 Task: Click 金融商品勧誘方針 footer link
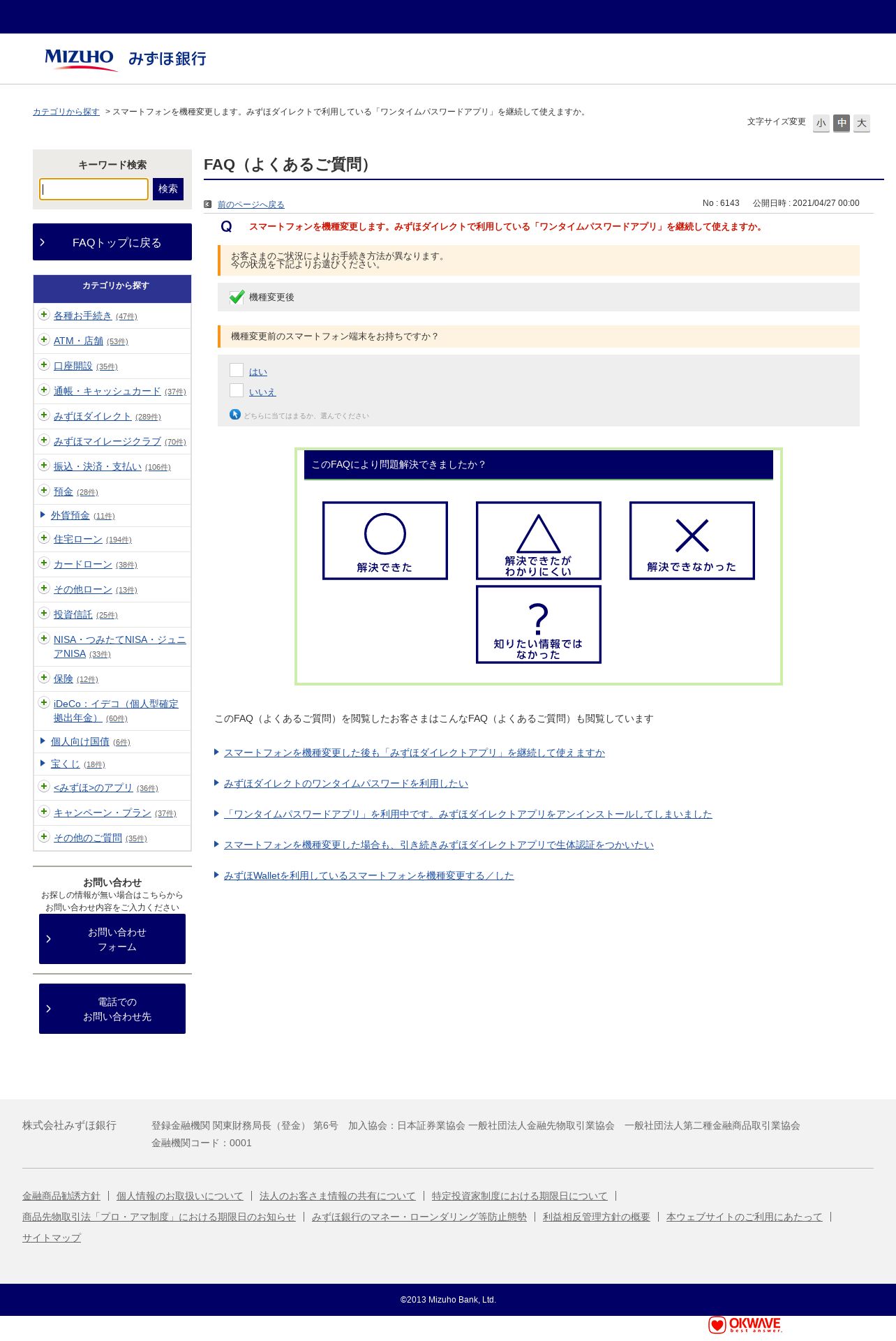point(61,1196)
